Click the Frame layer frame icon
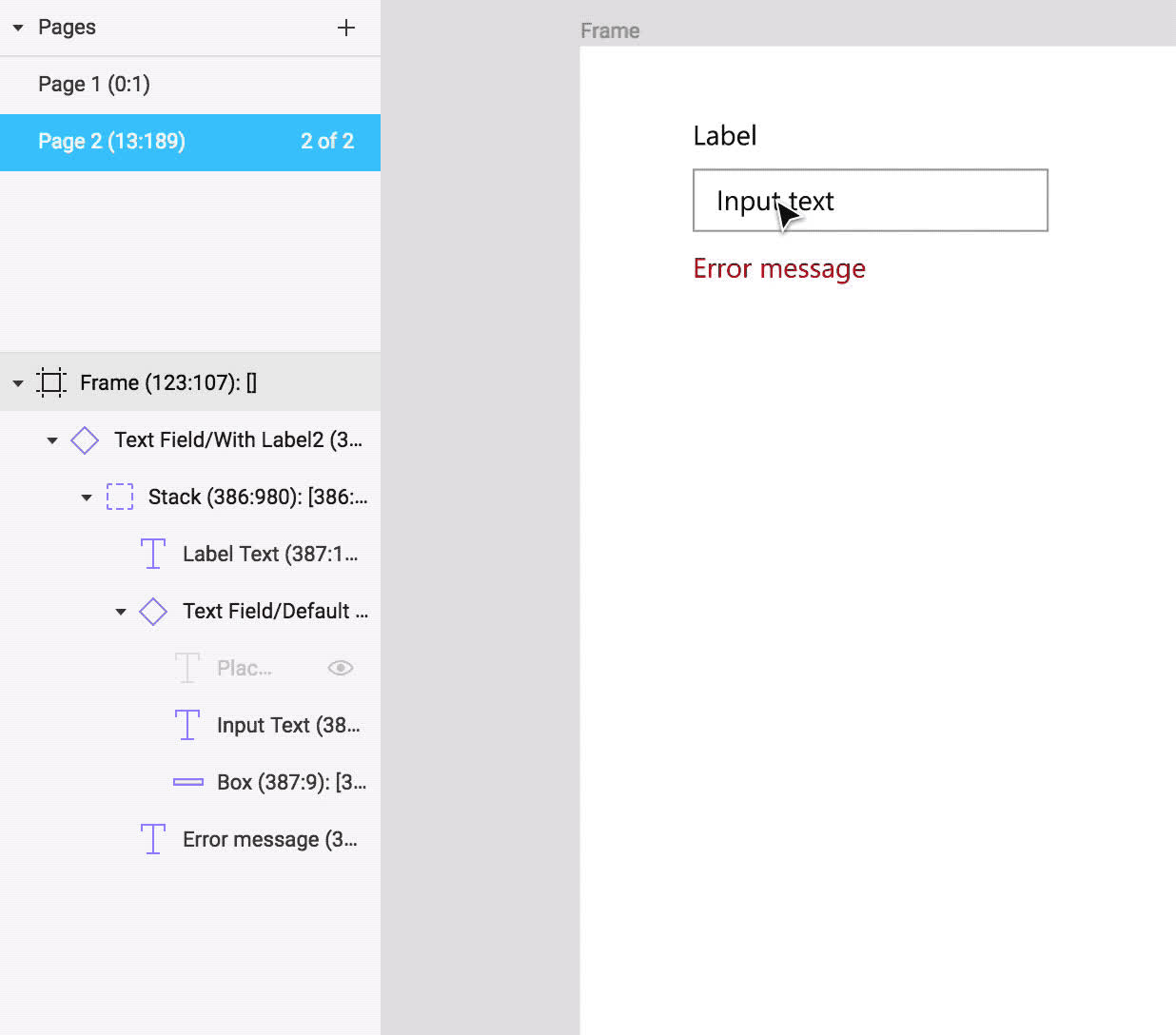 [51, 382]
